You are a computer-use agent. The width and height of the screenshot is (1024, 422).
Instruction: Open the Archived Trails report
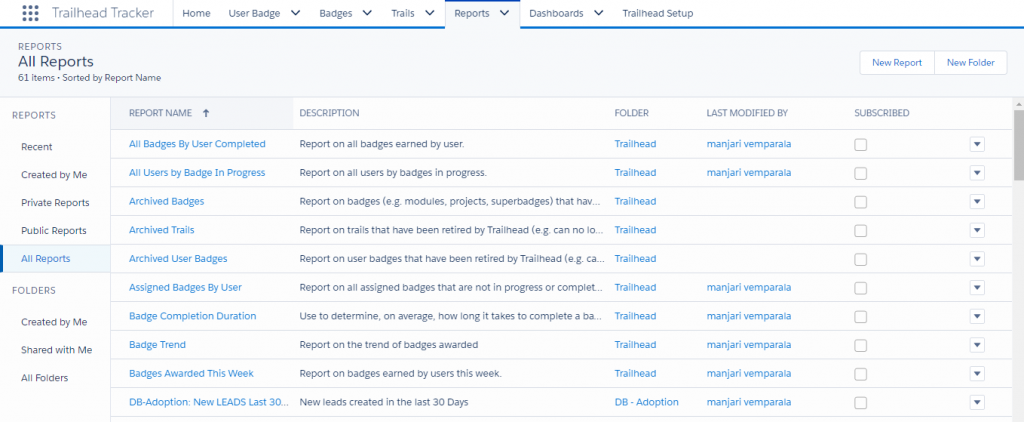coord(161,231)
